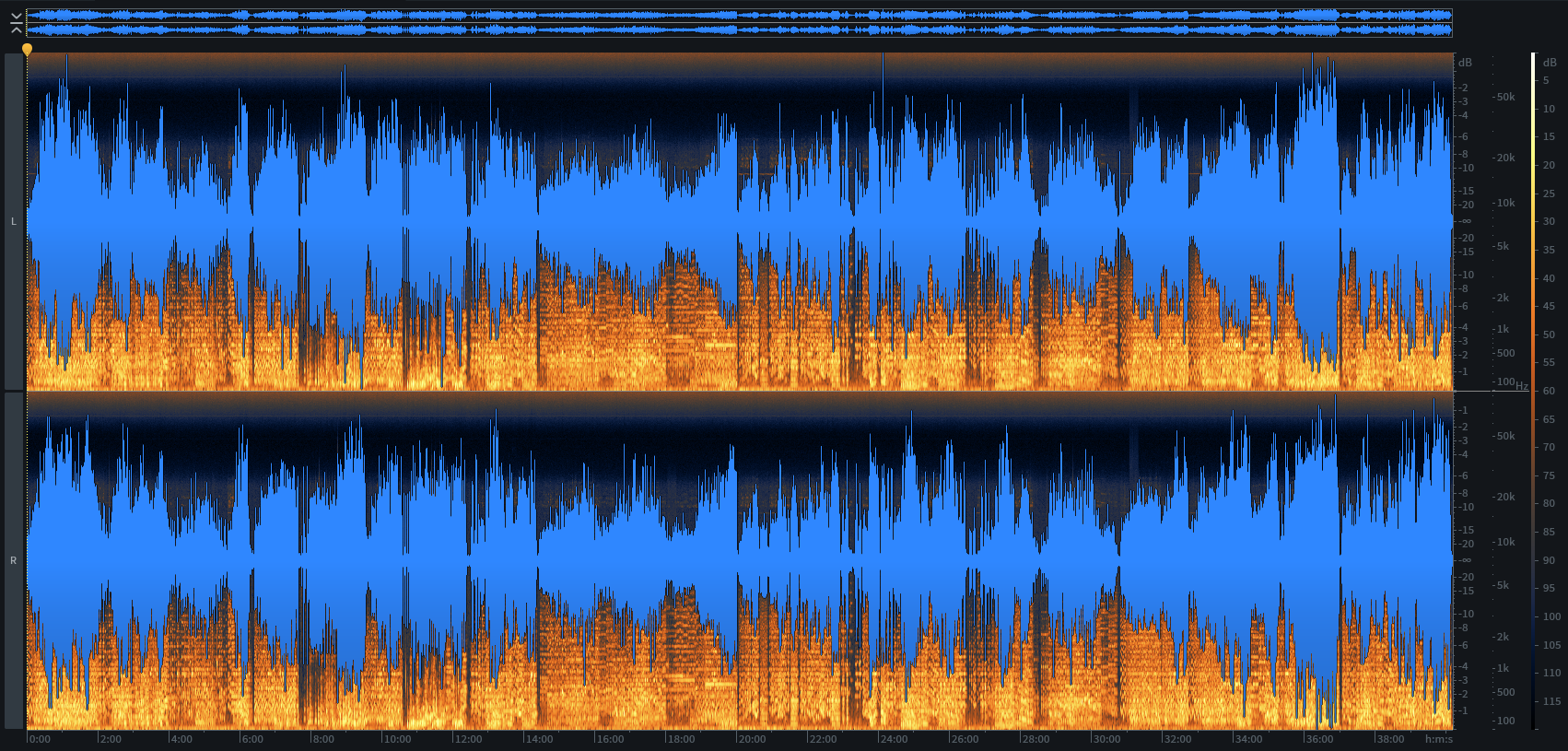Click the orange playhead marker at start
The height and width of the screenshot is (751, 1568).
(x=27, y=49)
